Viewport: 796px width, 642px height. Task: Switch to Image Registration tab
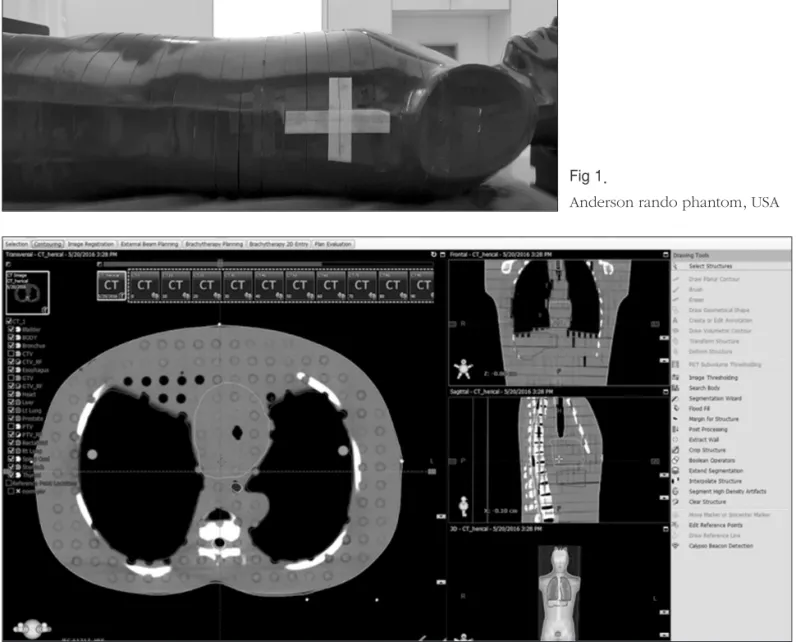pos(91,244)
